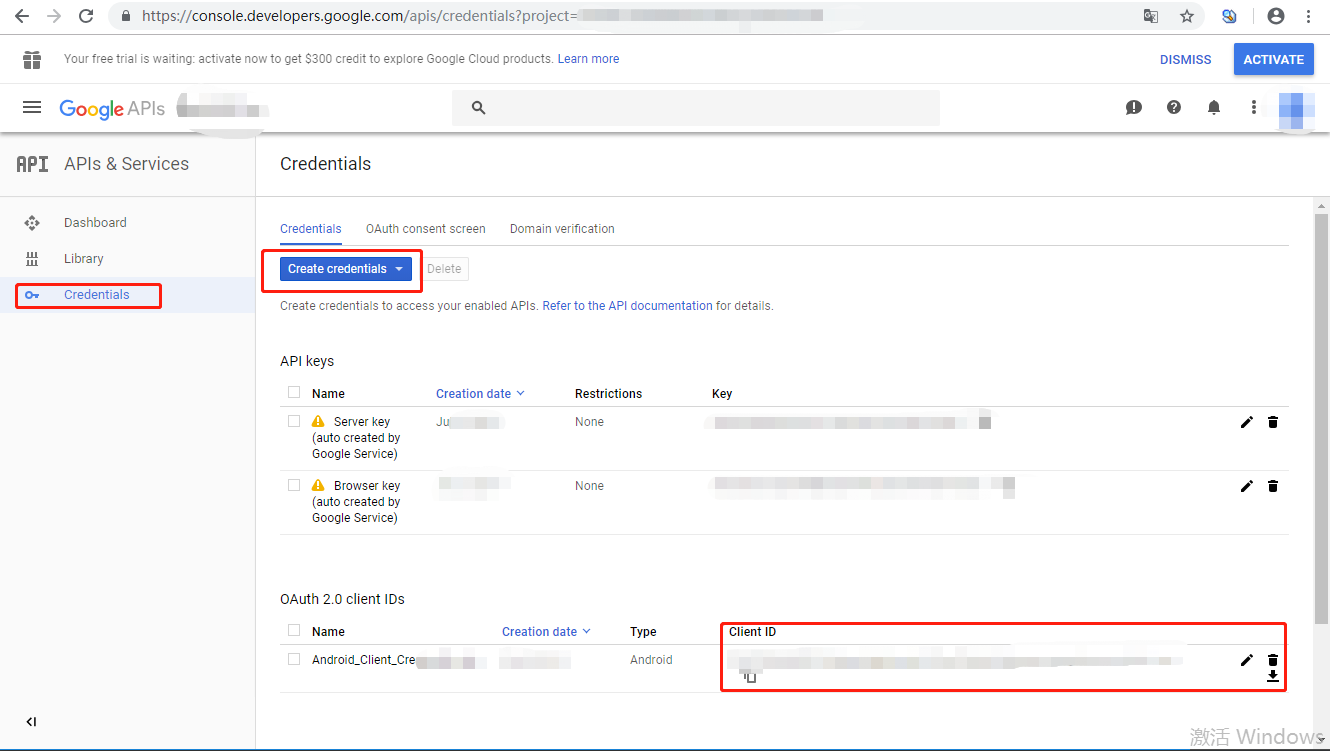The height and width of the screenshot is (751, 1330).
Task: Click the translate page icon in address bar
Action: [1151, 16]
